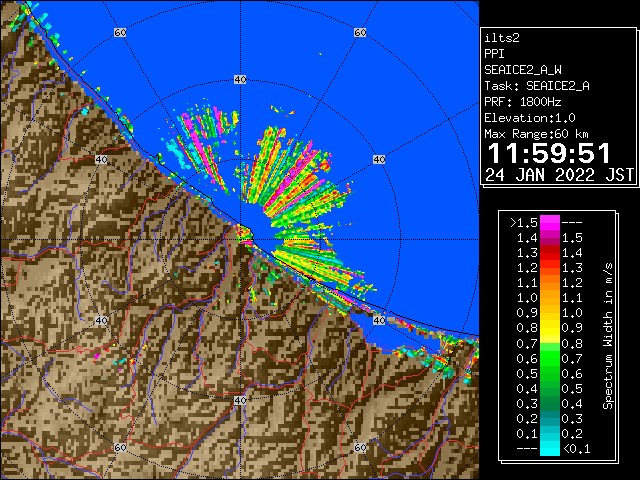This screenshot has width=640, height=480.
Task: Select the date '24 JAN 2022 JST'
Action: point(559,175)
